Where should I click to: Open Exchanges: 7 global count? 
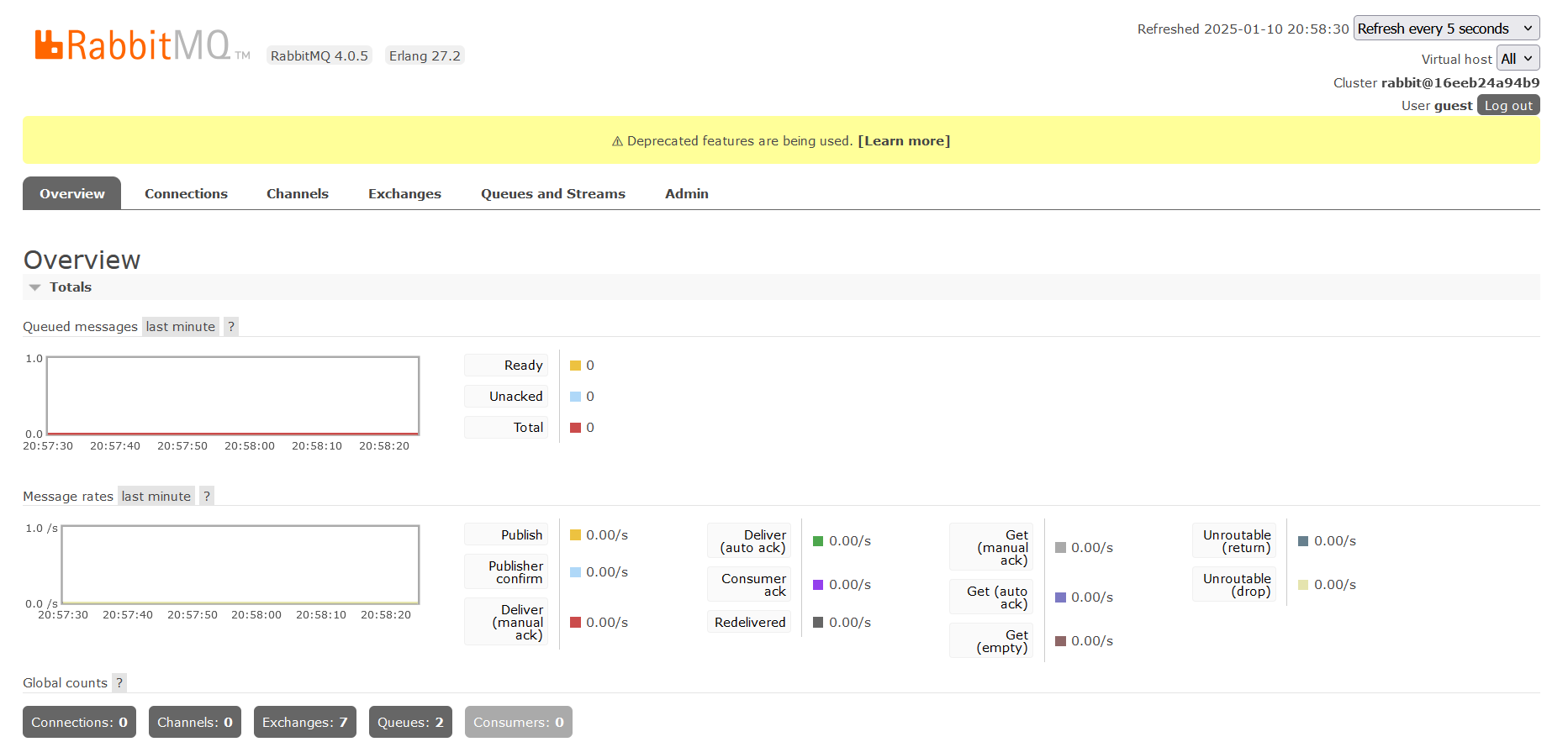click(x=305, y=723)
